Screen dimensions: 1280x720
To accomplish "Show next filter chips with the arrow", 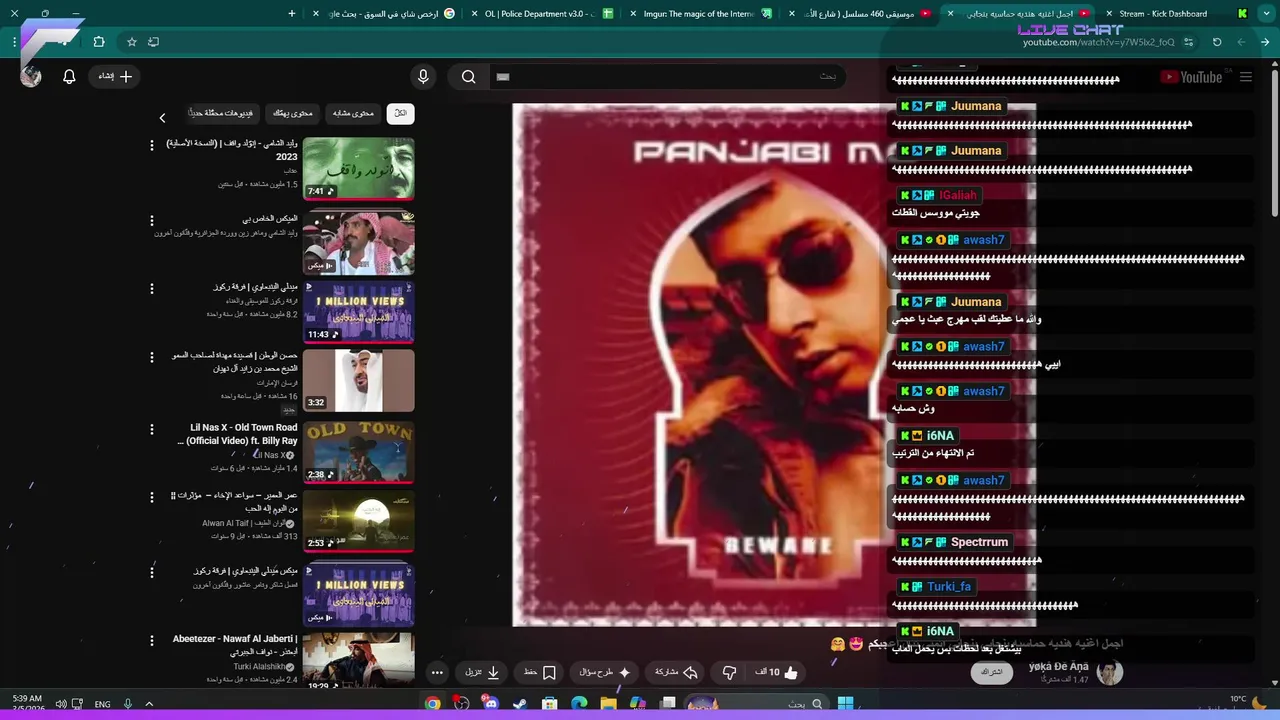I will click(x=162, y=118).
